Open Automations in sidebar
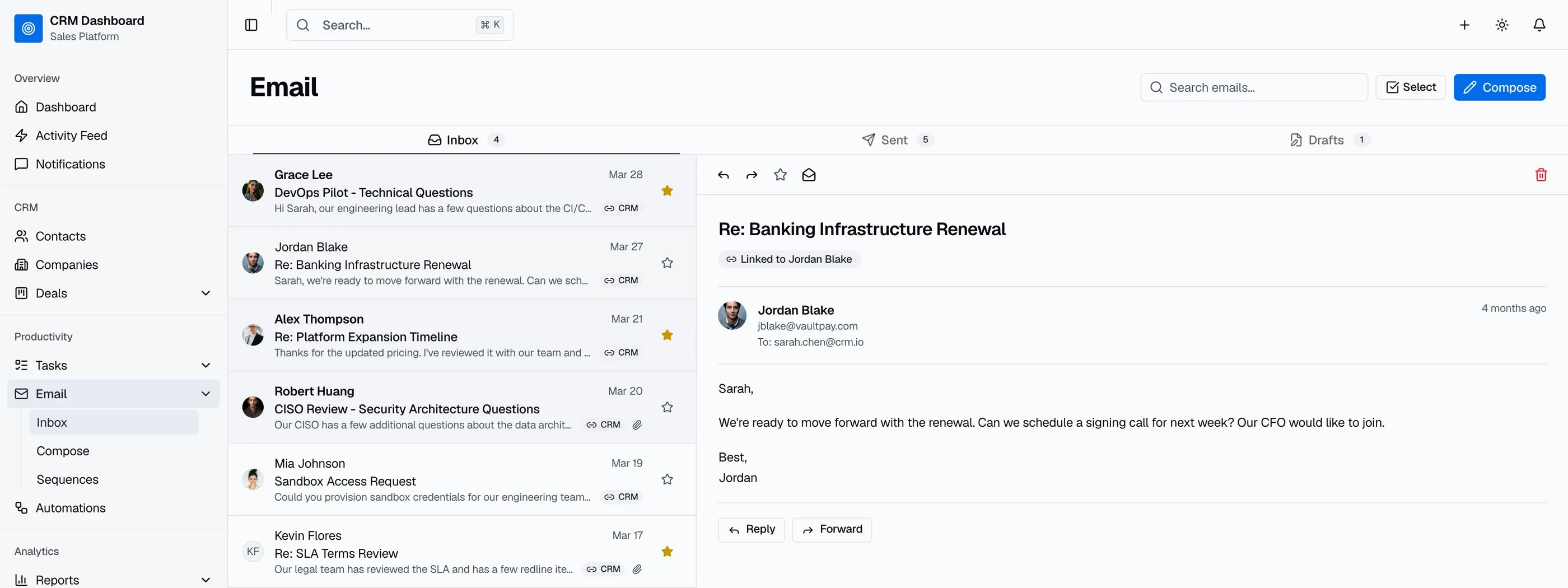1568x588 pixels. (x=114, y=508)
